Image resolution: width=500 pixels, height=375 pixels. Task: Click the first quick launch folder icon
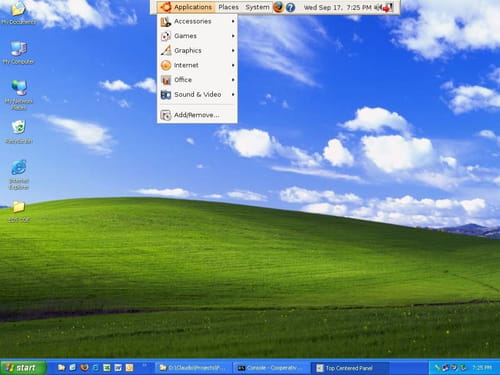pyautogui.click(x=61, y=368)
